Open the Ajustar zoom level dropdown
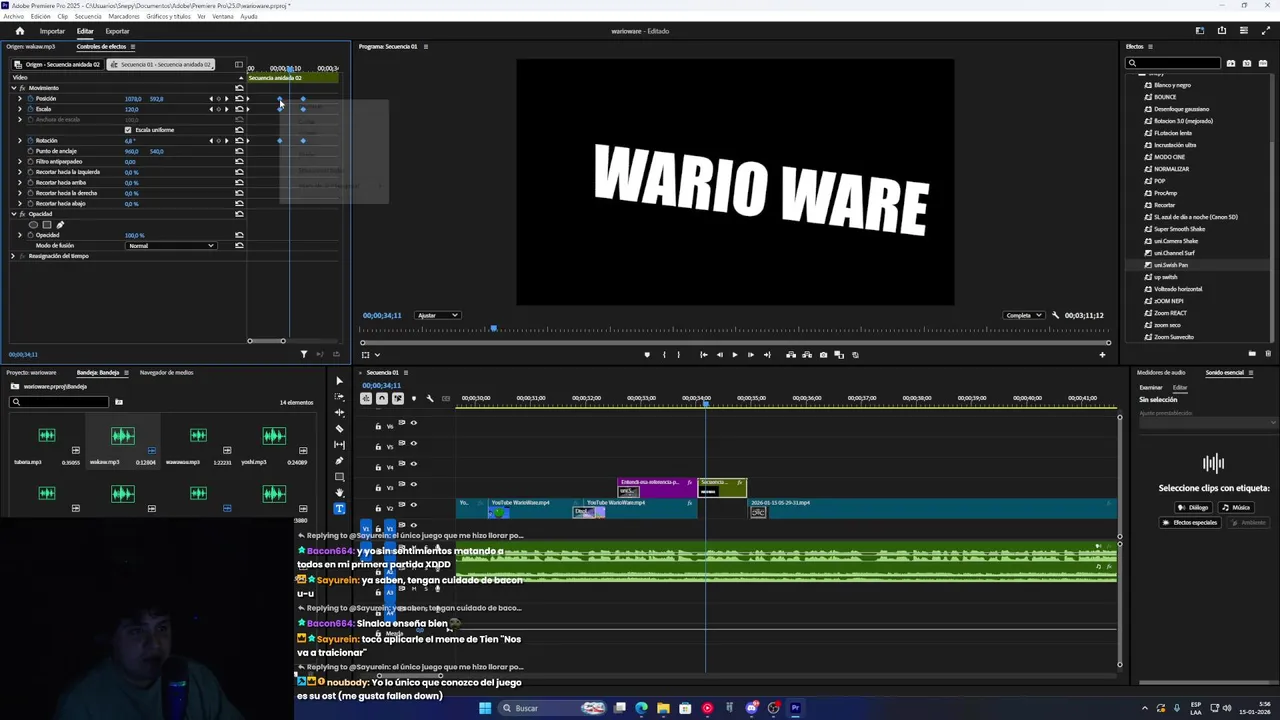The height and width of the screenshot is (720, 1280). (x=438, y=315)
